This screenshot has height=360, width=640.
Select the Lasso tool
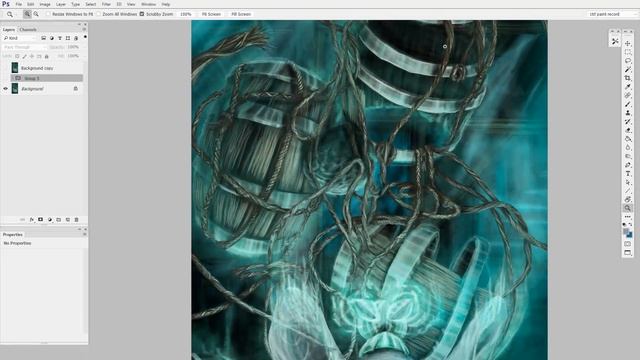point(627,61)
